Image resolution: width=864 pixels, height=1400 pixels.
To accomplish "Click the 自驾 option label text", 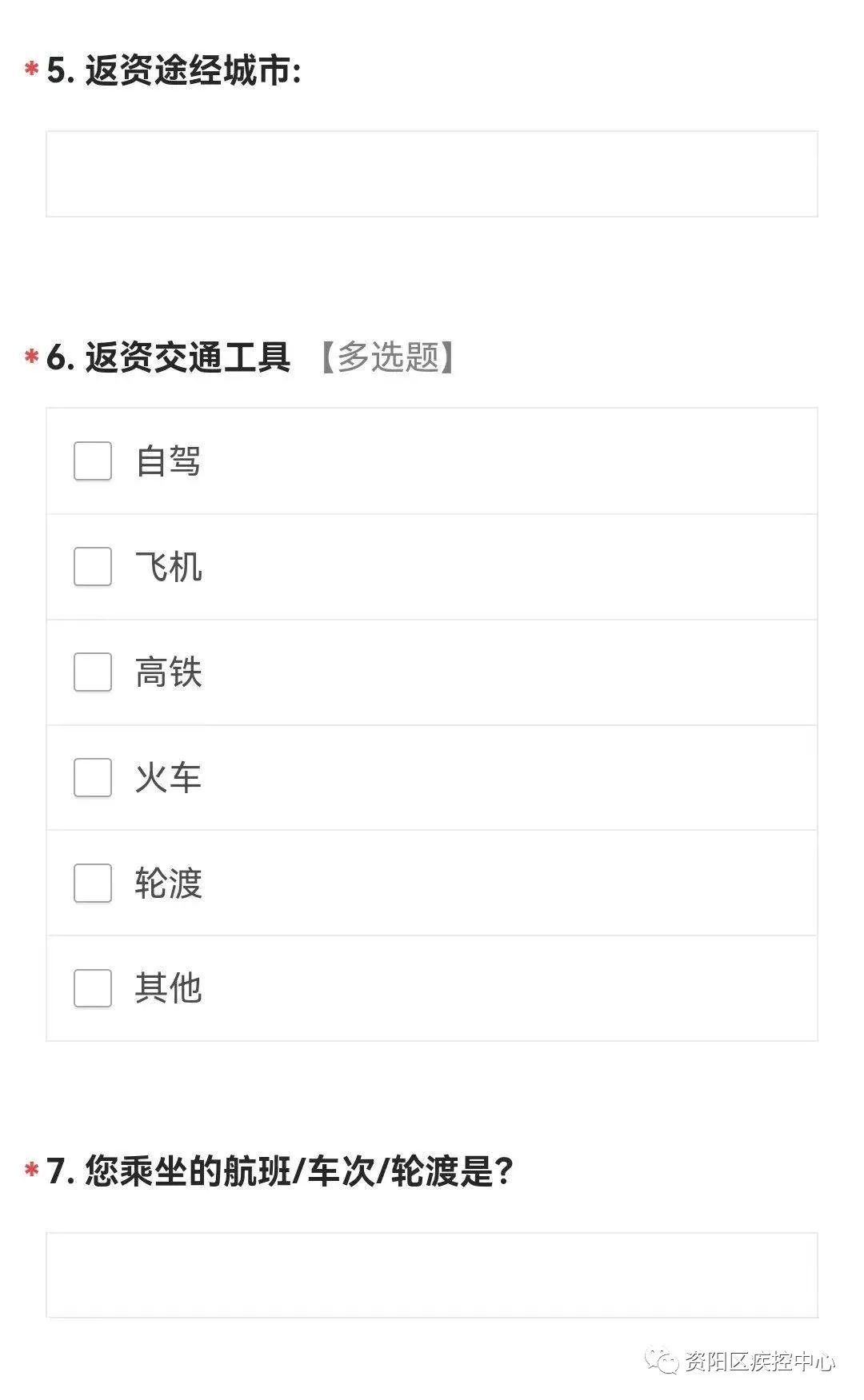I will [168, 461].
